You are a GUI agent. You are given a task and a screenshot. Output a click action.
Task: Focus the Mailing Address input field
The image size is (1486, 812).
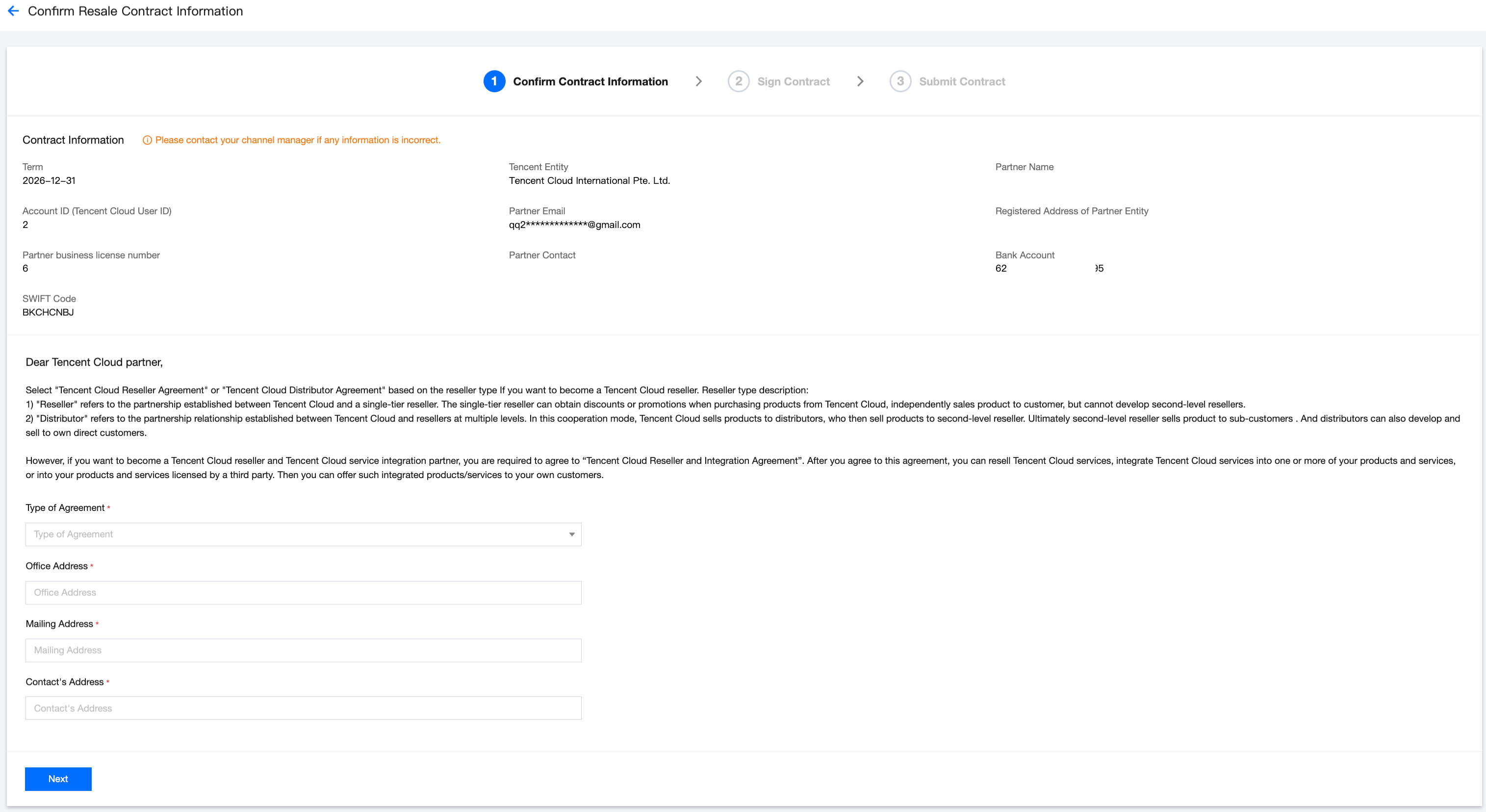(303, 650)
